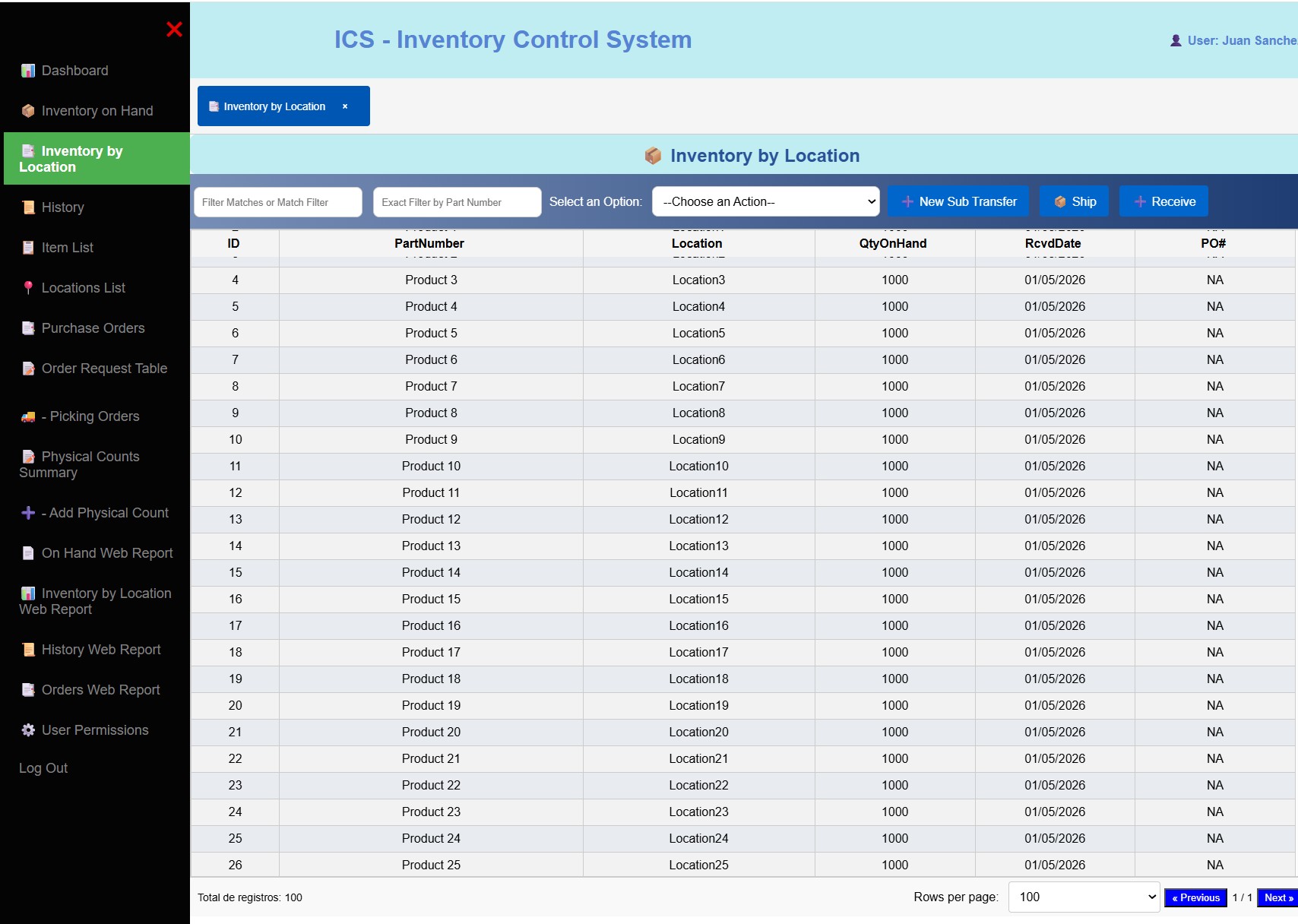Click the Add Physical Count plus icon
Image resolution: width=1298 pixels, height=924 pixels.
click(28, 513)
